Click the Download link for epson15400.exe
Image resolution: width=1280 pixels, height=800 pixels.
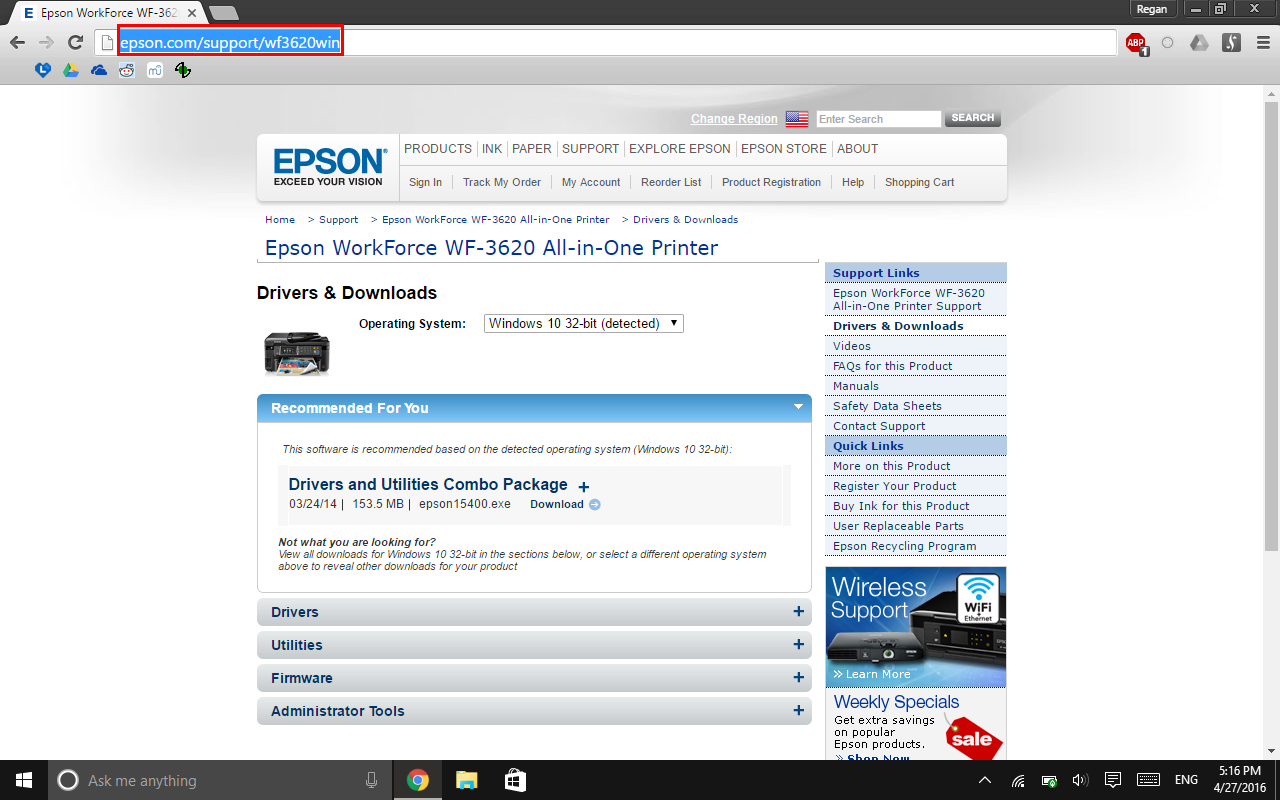pyautogui.click(x=557, y=504)
